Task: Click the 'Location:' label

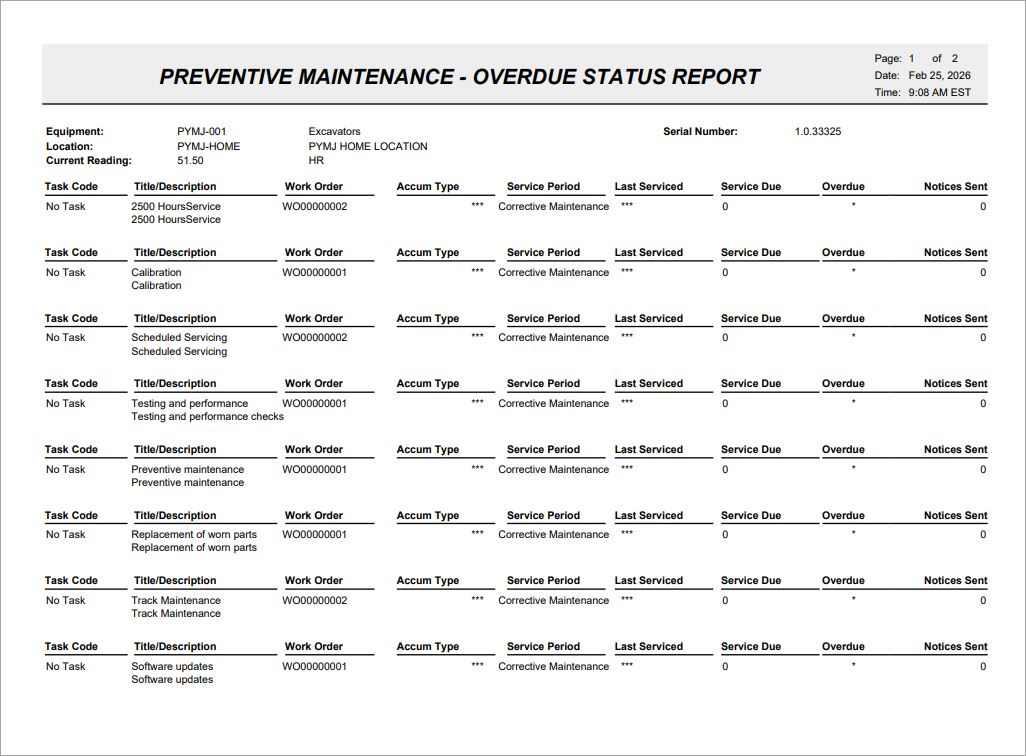Action: coord(69,147)
